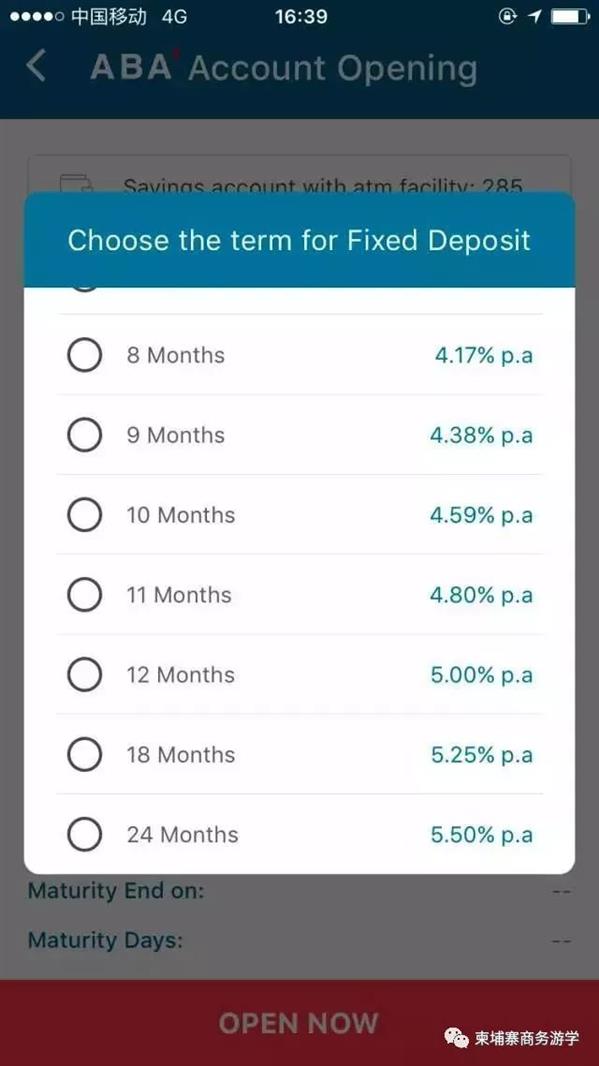
Task: Select the 8 Months radio button
Action: (x=84, y=355)
